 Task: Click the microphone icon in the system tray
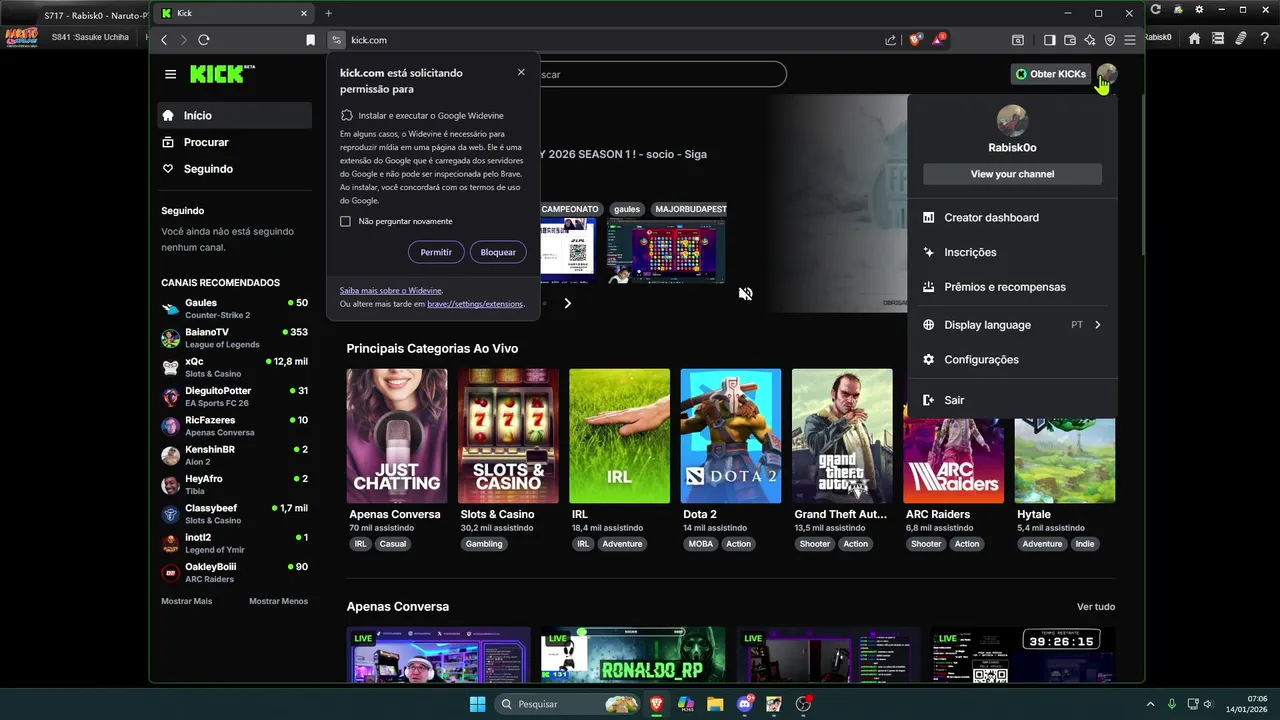1171,704
